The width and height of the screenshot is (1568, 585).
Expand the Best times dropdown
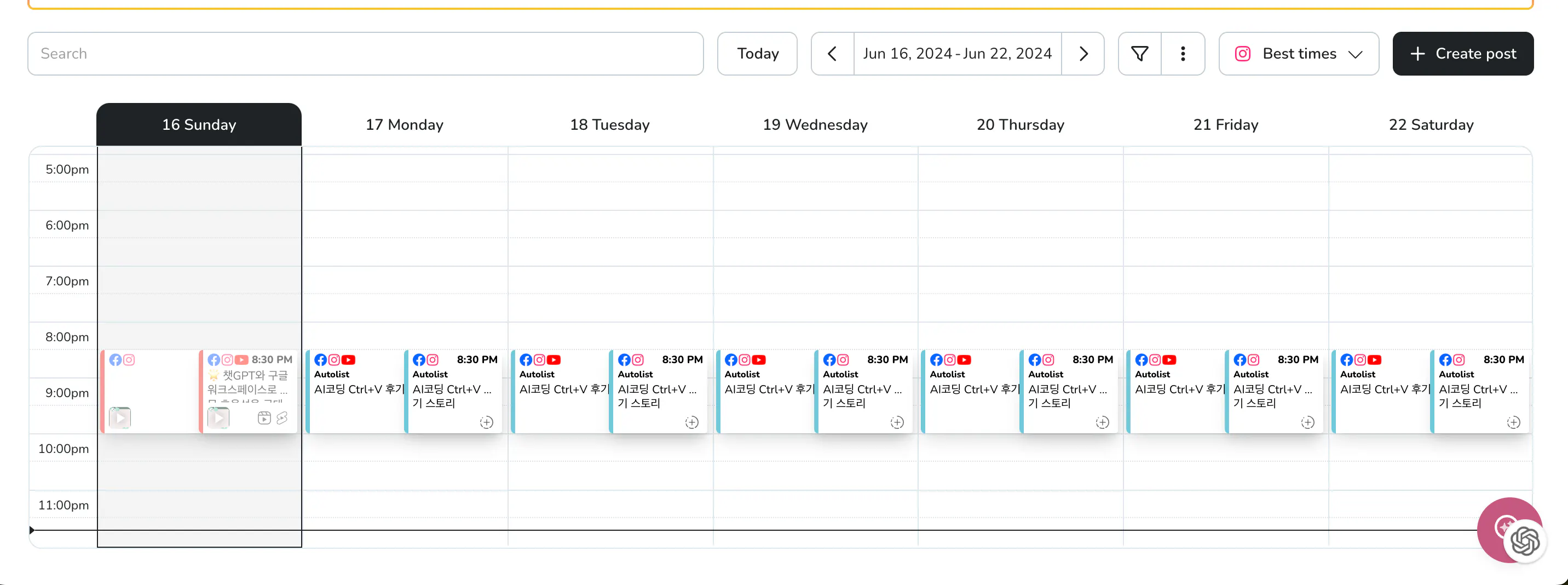(1298, 54)
